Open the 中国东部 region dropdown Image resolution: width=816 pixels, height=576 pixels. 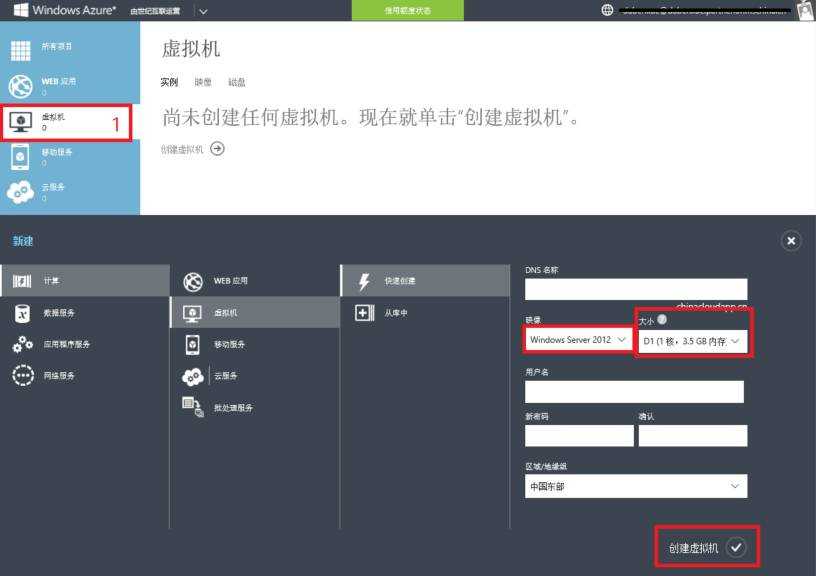click(636, 486)
